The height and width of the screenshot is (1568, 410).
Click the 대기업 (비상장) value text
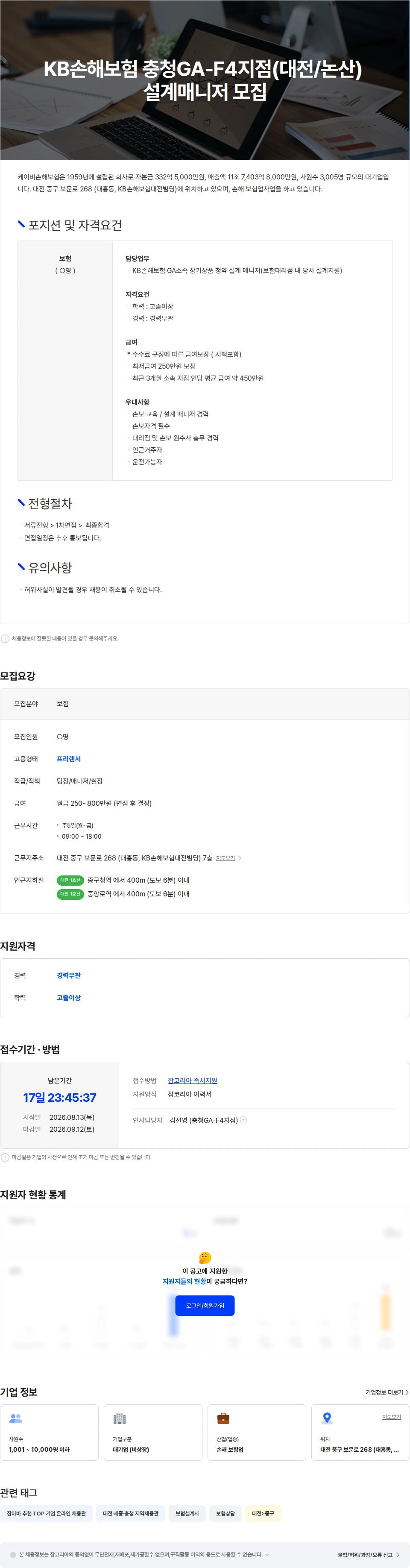131,1449
